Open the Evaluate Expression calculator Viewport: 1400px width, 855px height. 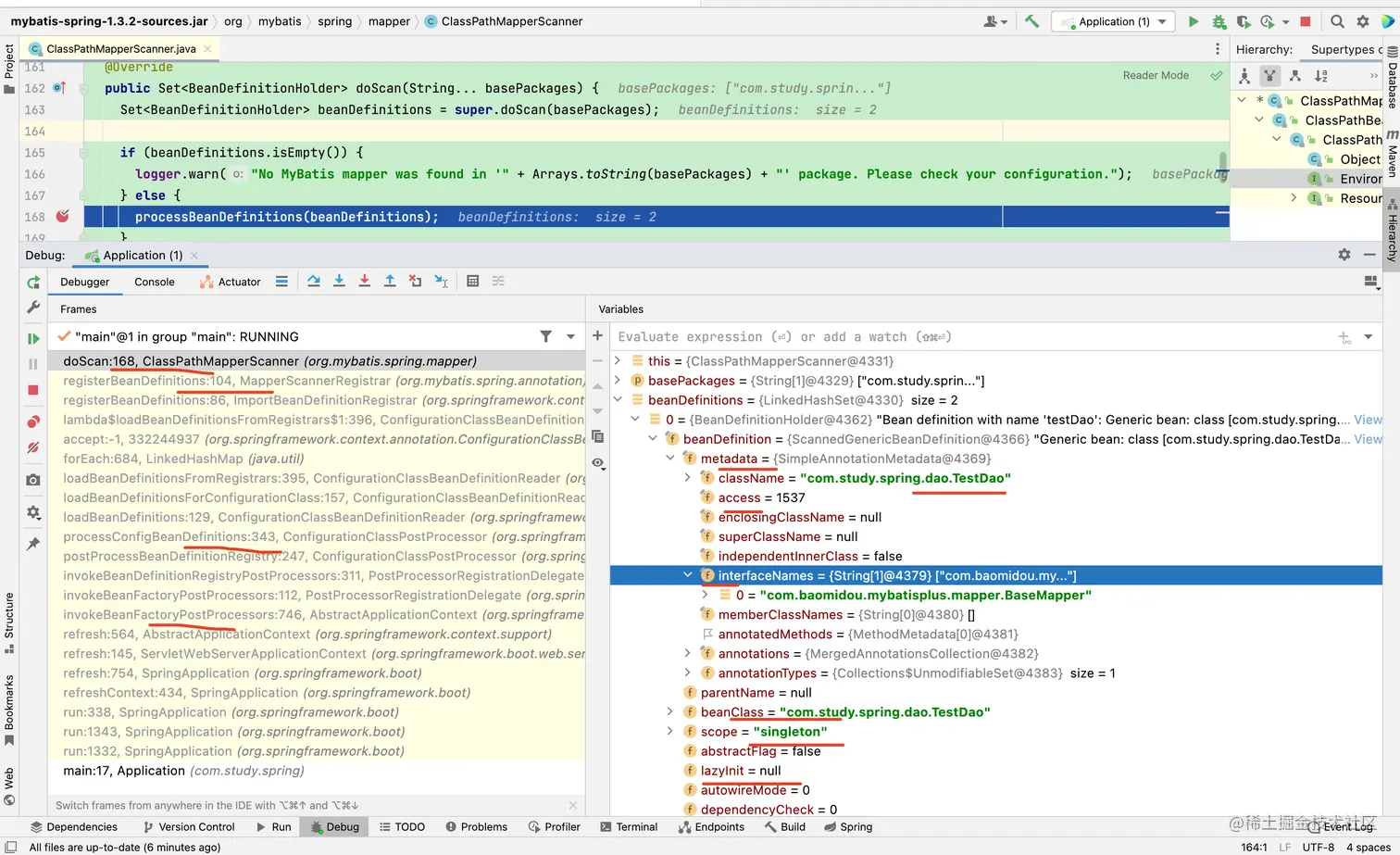472,282
